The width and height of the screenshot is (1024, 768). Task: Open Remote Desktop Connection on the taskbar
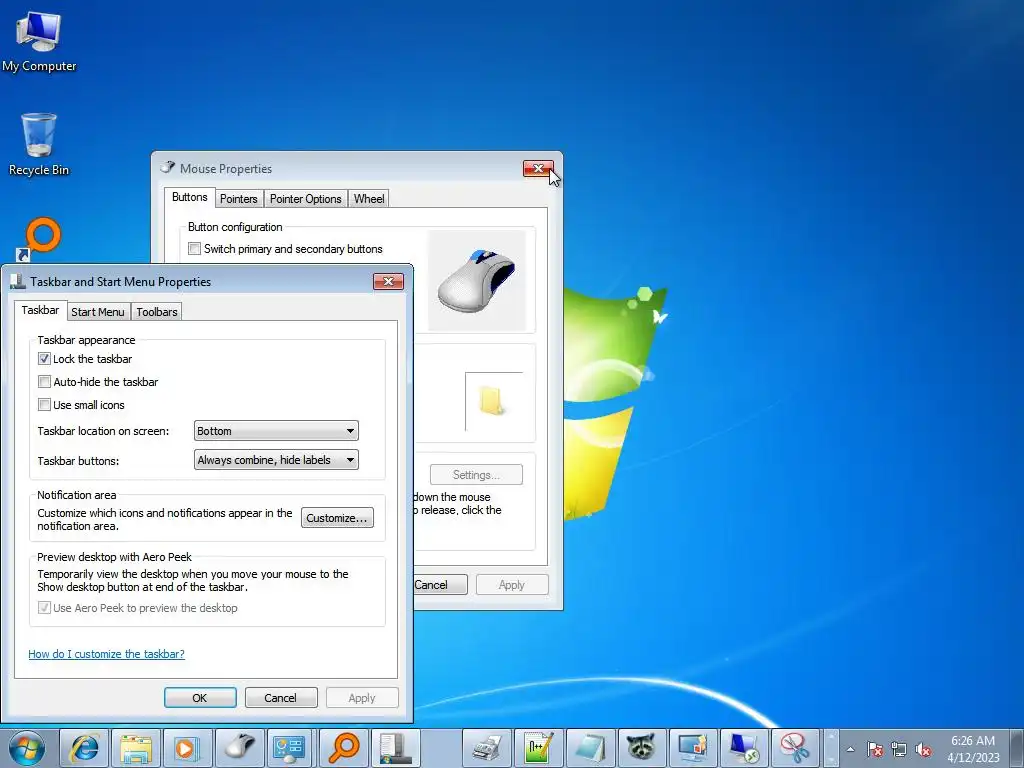744,748
